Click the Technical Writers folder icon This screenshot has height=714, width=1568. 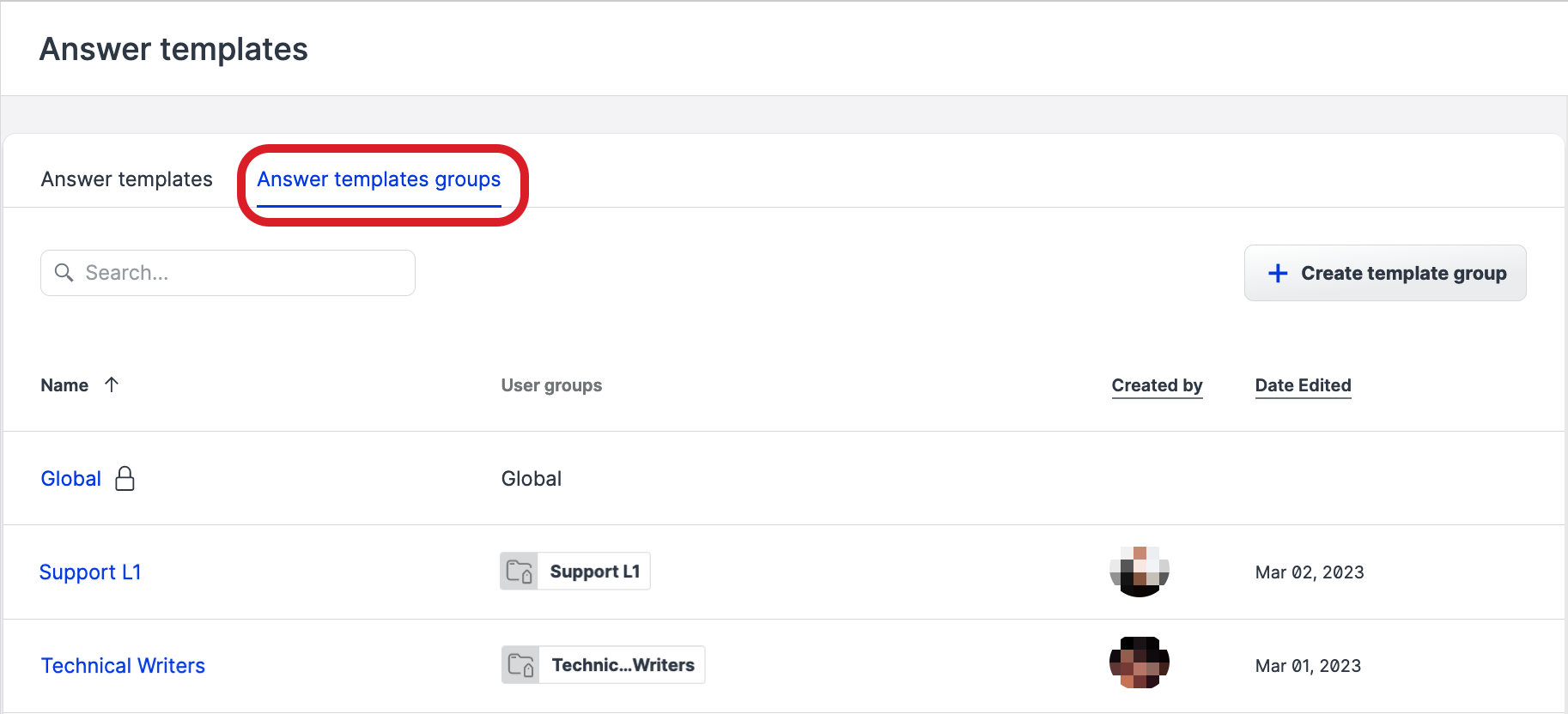[x=521, y=665]
